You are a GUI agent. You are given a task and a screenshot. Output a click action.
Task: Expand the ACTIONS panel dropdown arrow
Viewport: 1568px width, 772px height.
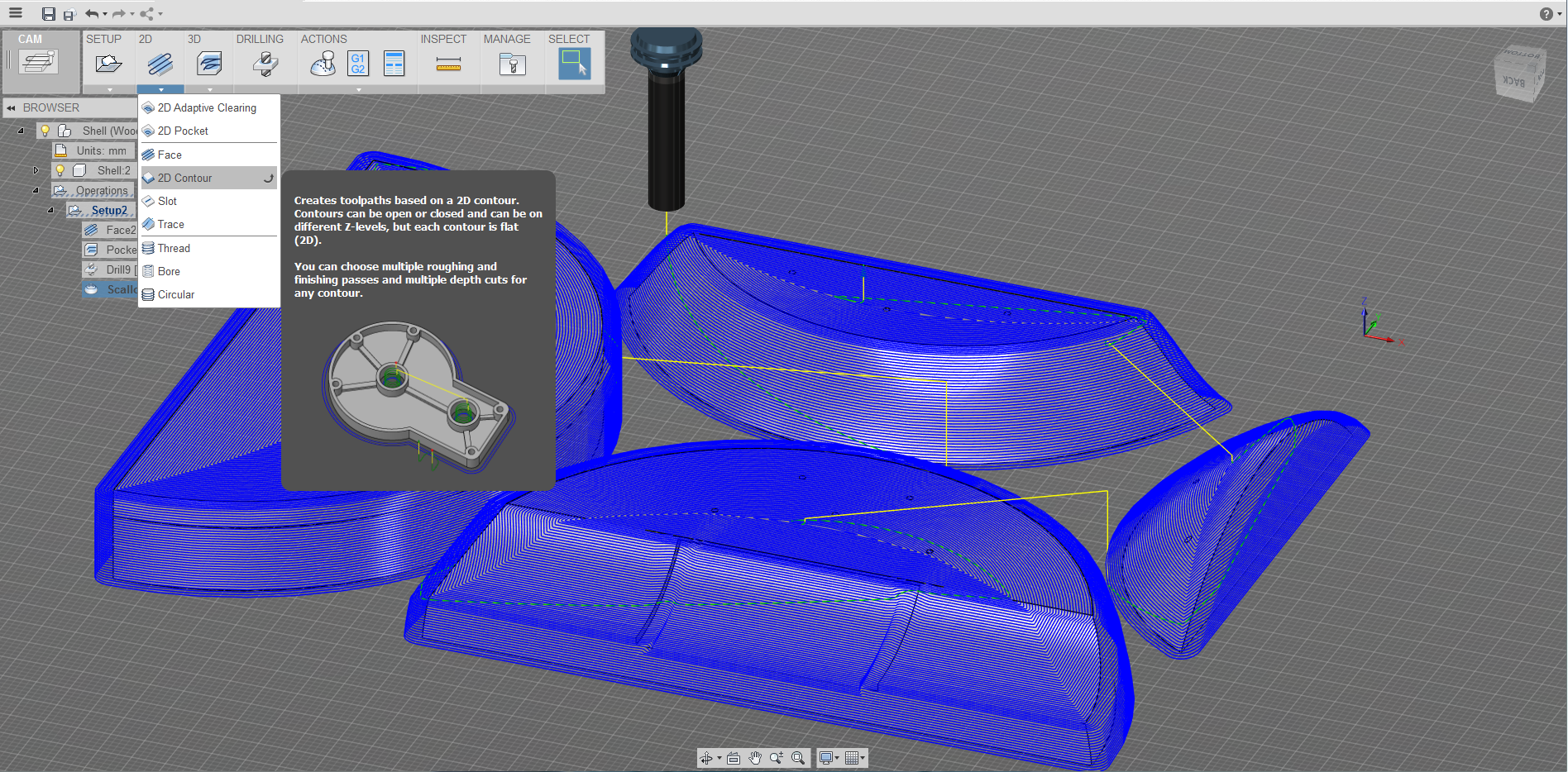[x=358, y=89]
